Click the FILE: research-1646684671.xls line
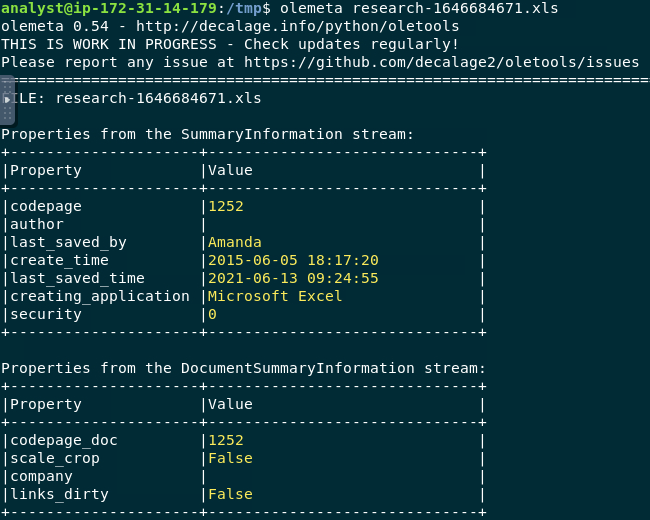Viewport: 650px width, 520px height. [135, 98]
